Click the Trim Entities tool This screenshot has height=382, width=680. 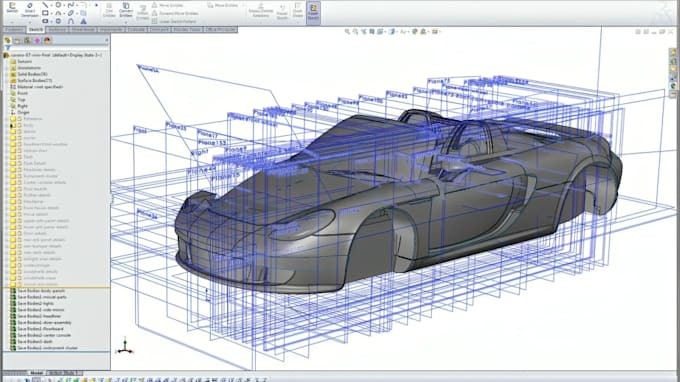click(109, 10)
